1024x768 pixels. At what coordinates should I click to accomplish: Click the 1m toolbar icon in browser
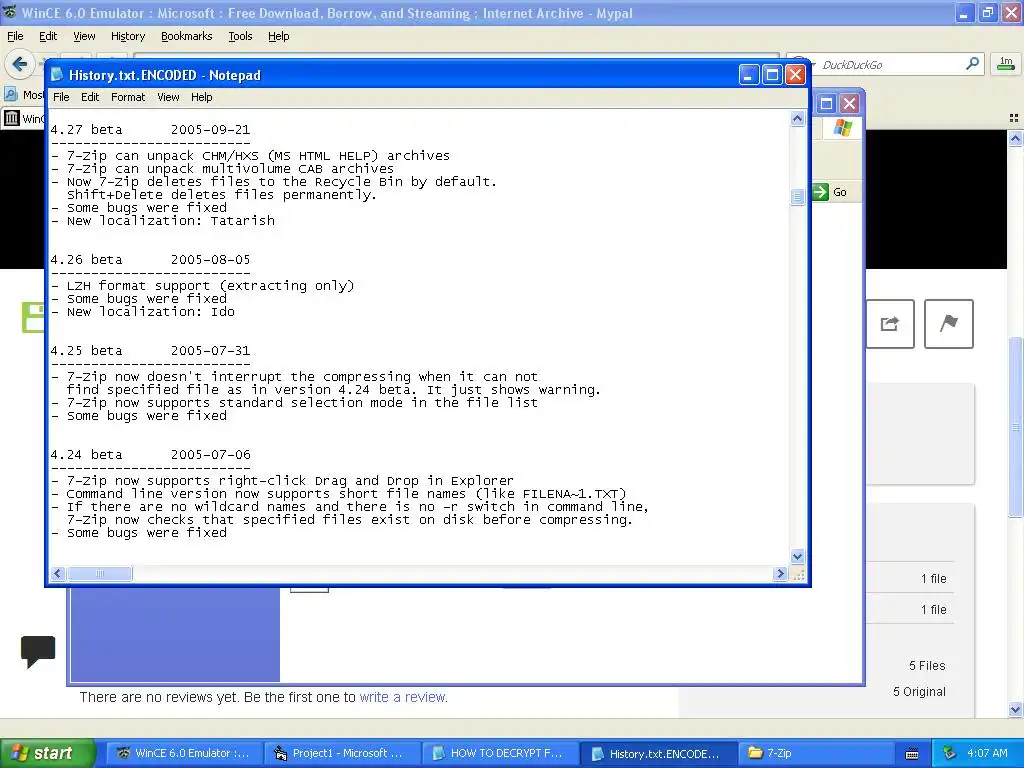pyautogui.click(x=1006, y=63)
